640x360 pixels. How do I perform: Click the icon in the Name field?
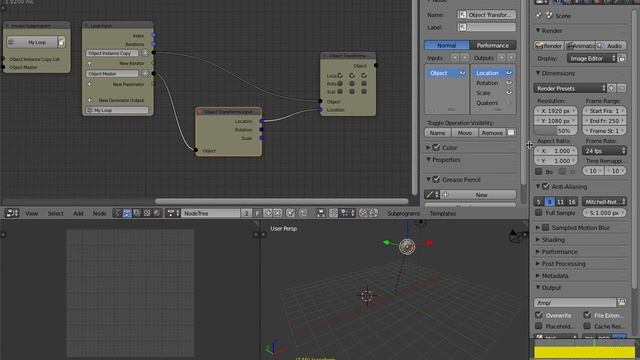462,15
